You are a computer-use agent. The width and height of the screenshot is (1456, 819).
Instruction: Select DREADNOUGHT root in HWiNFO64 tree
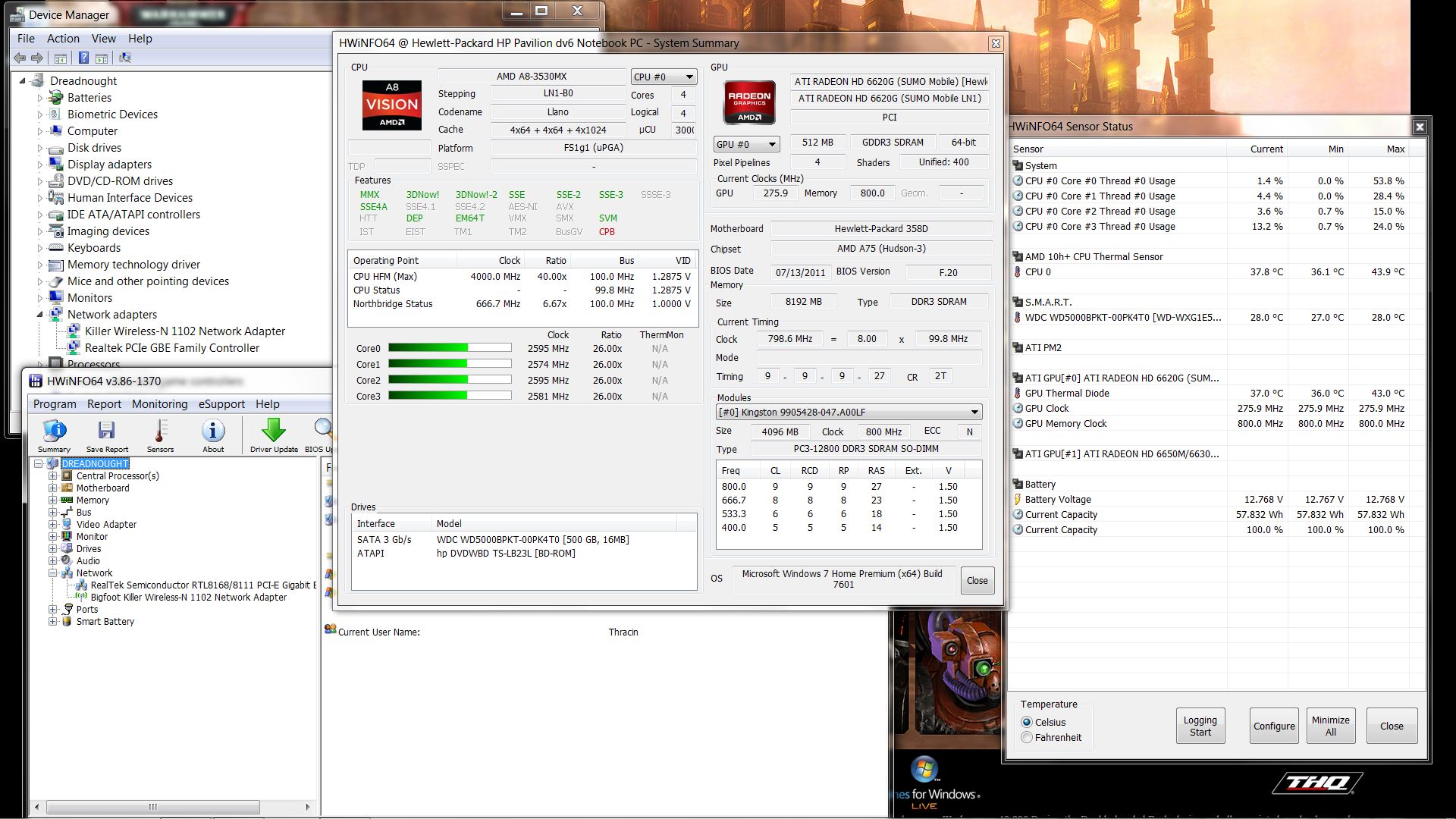(95, 464)
